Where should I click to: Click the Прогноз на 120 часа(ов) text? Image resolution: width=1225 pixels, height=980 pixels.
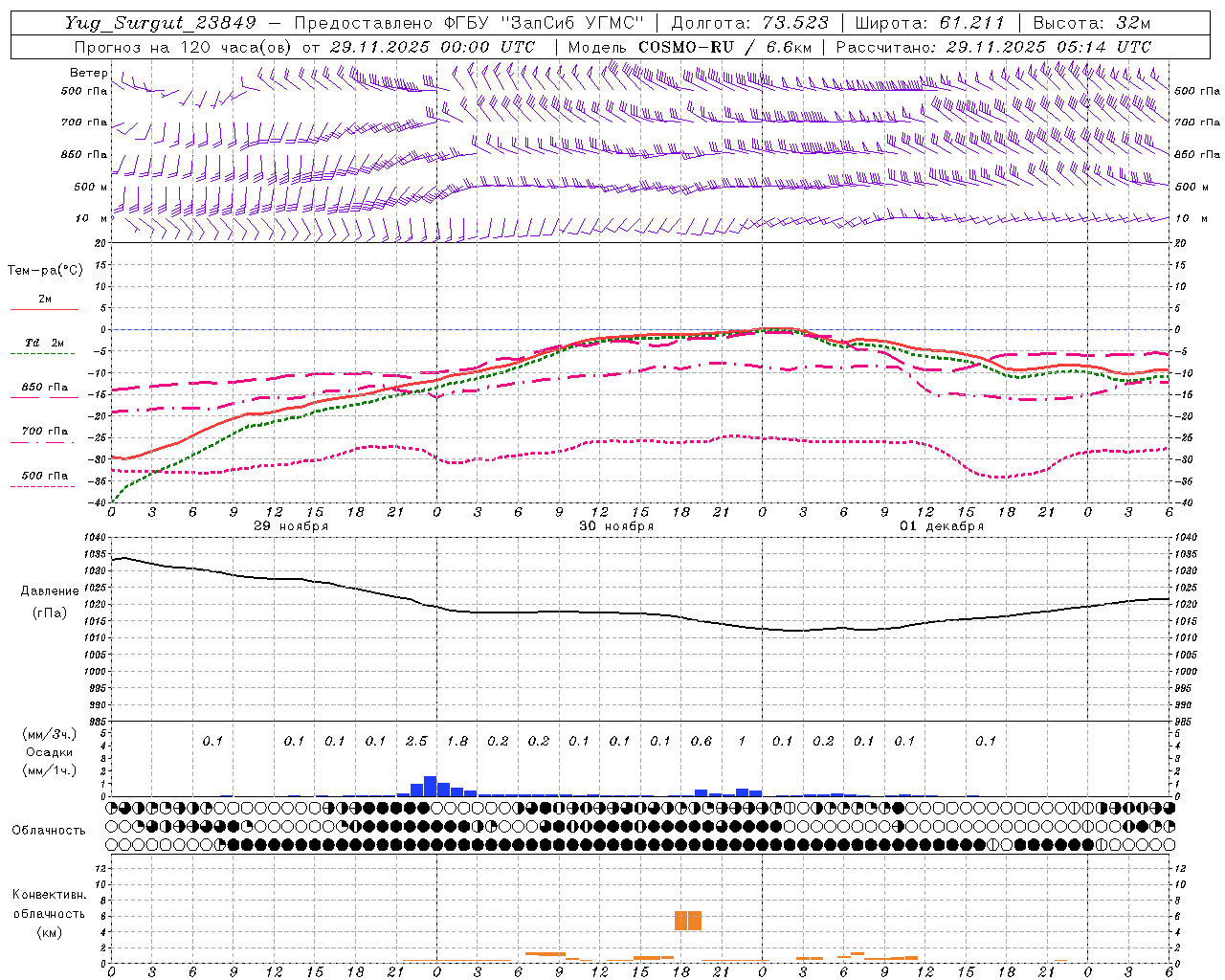(x=185, y=46)
